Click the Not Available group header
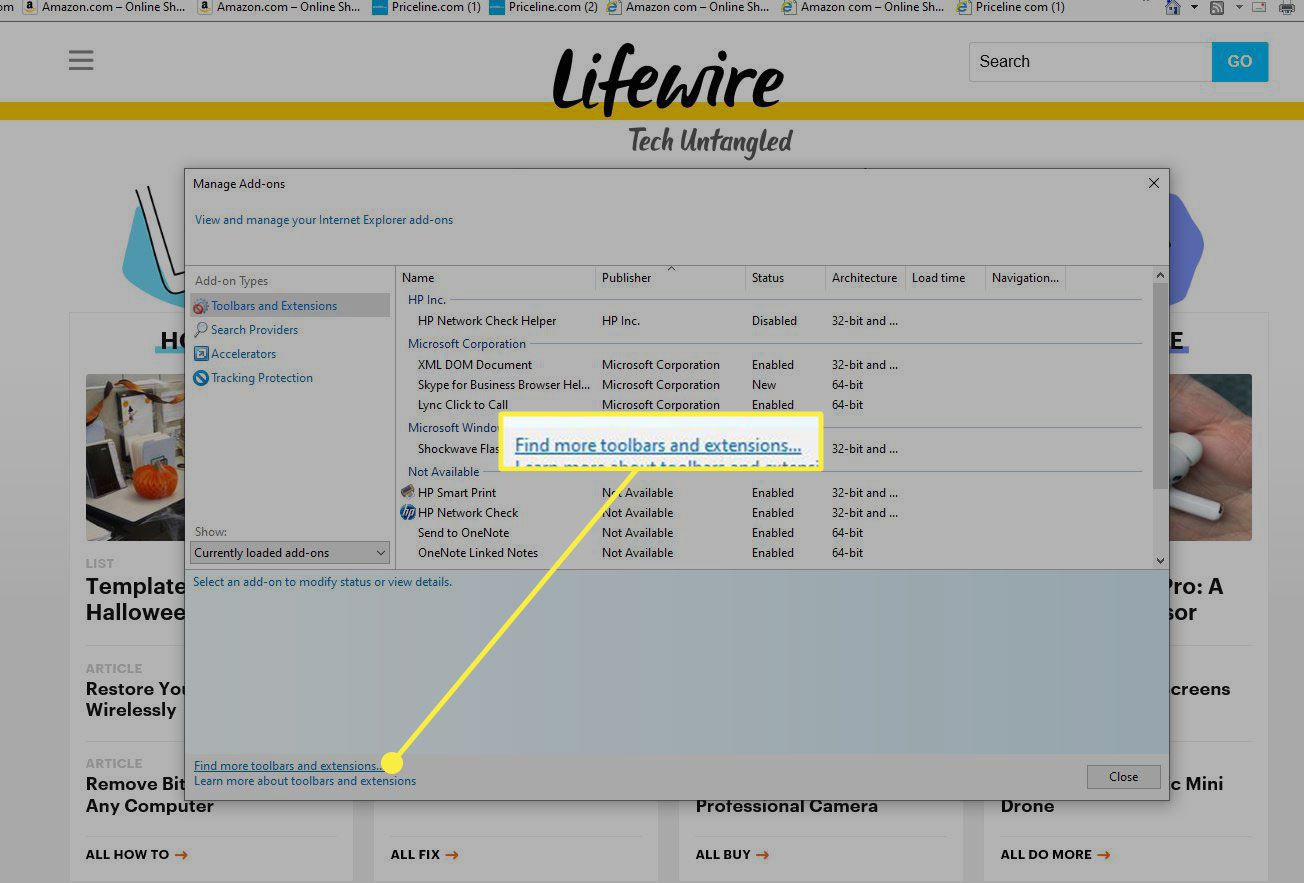1304x883 pixels. pyautogui.click(x=443, y=472)
